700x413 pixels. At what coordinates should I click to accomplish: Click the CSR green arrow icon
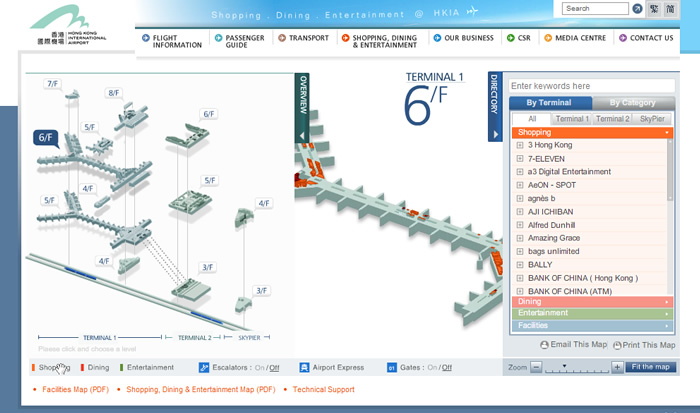511,38
